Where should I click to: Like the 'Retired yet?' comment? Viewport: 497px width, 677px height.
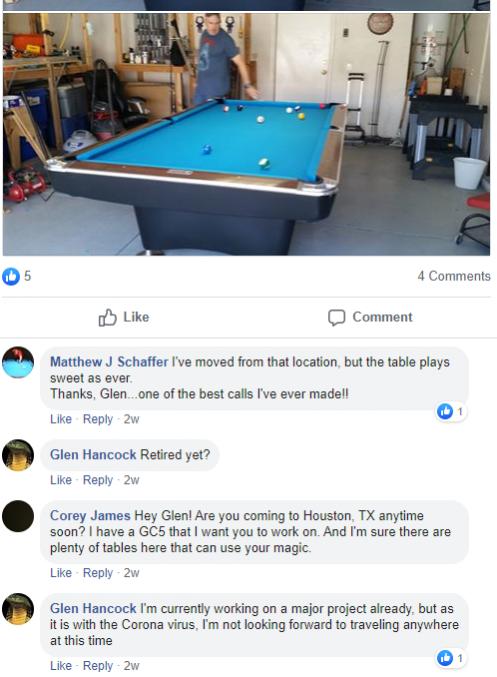point(60,480)
